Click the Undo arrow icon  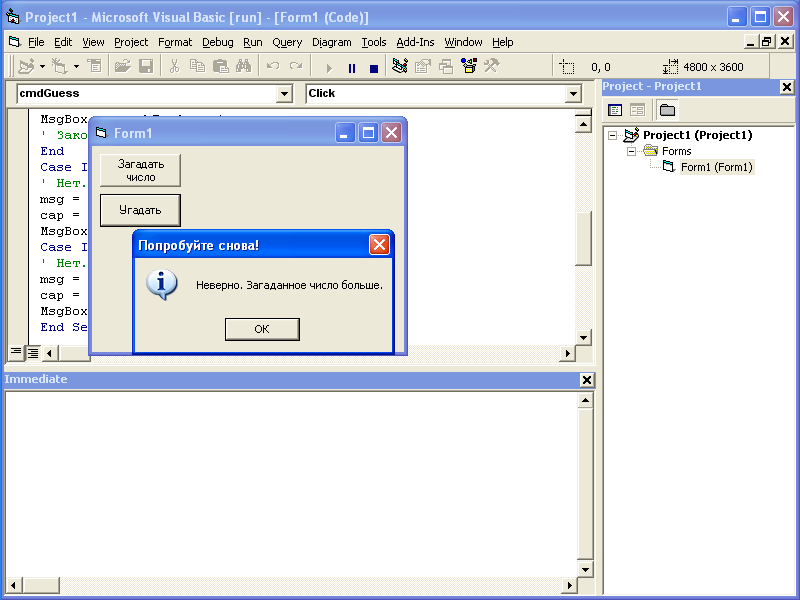(273, 66)
